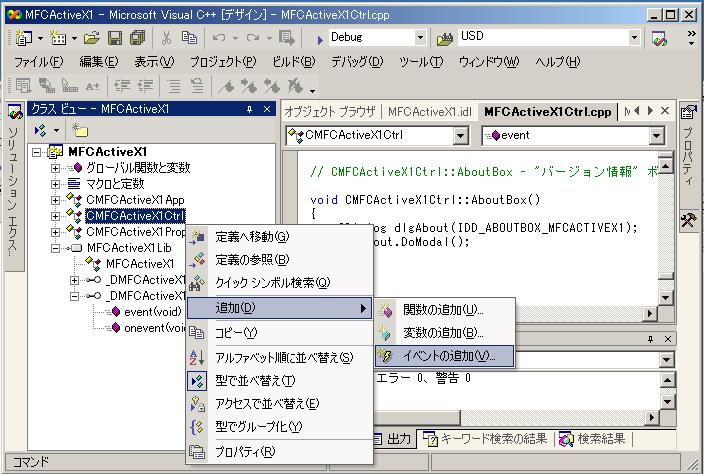Click the increase indent toolbar icon
The width and height of the screenshot is (704, 474).
[145, 85]
